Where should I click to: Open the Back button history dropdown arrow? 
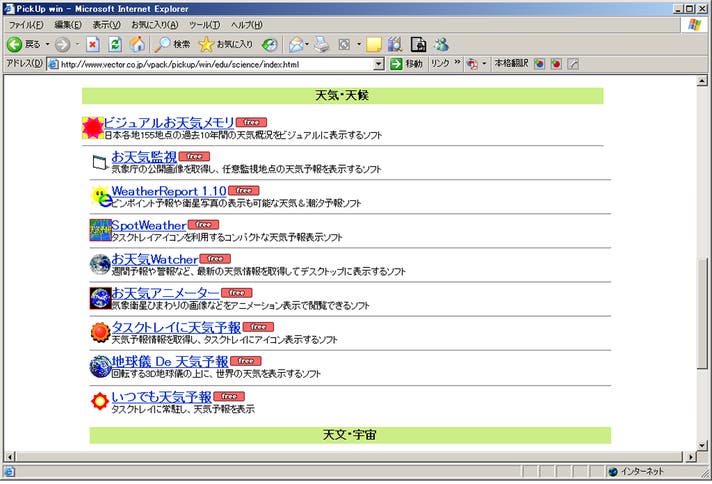coord(49,44)
